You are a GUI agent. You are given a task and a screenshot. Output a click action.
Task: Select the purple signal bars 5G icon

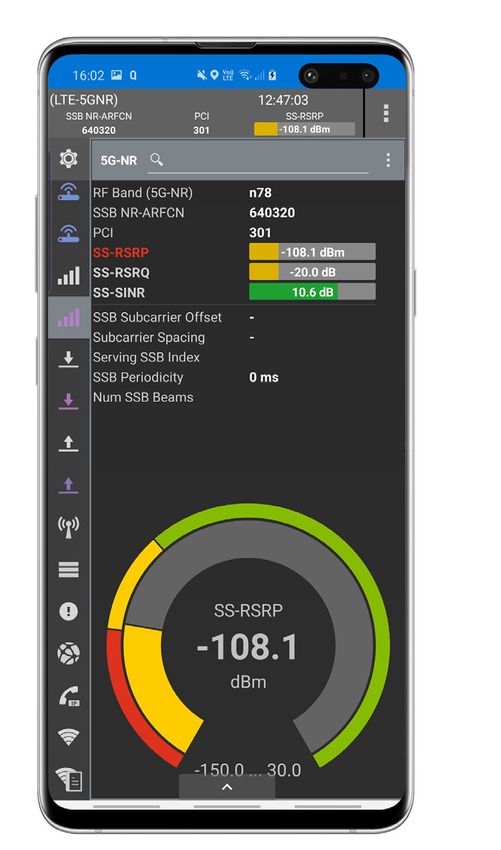(x=68, y=318)
